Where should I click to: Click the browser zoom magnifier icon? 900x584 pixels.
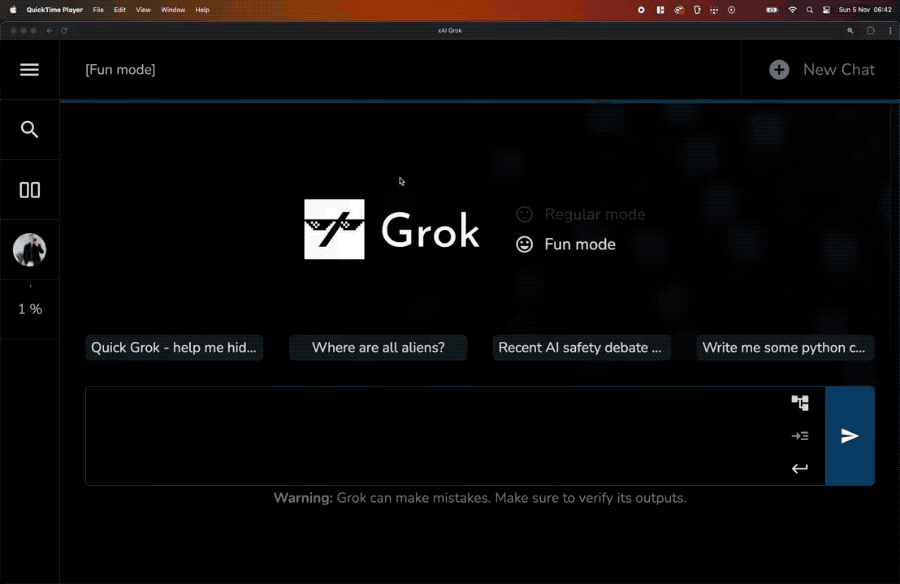point(850,30)
